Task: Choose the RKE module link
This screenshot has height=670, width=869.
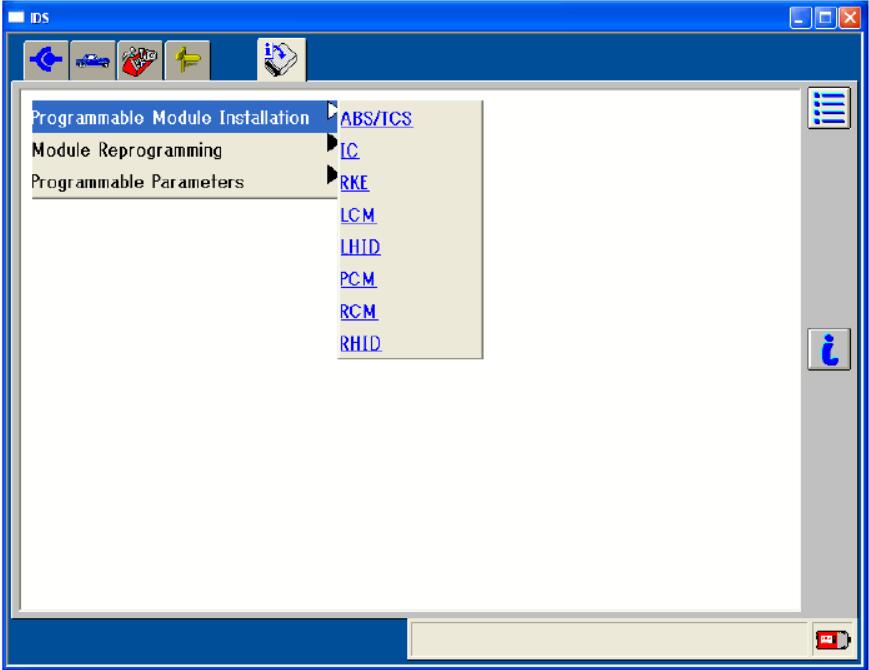Action: (x=354, y=183)
